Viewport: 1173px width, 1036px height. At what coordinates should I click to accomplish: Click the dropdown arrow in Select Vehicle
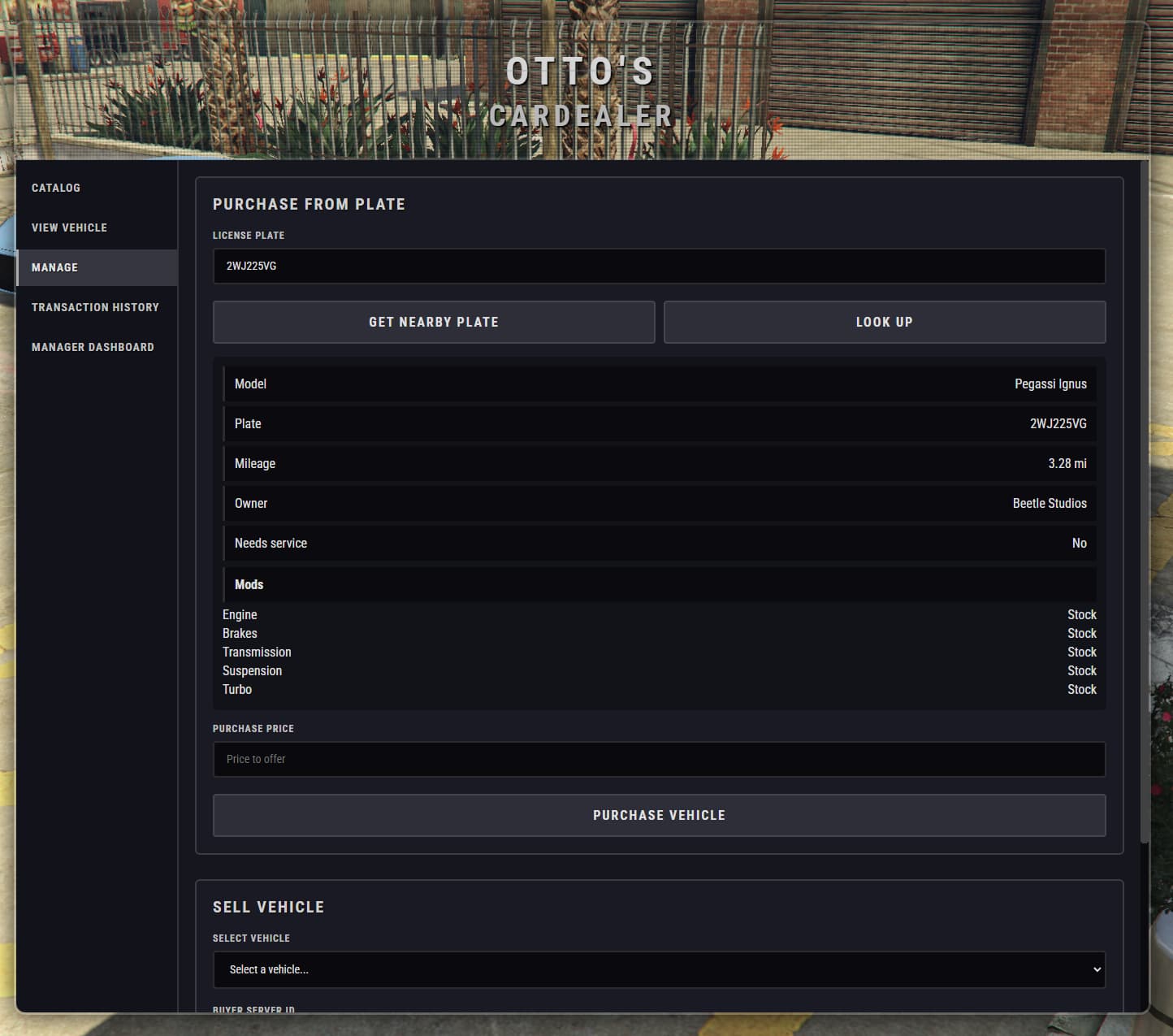[x=1097, y=969]
